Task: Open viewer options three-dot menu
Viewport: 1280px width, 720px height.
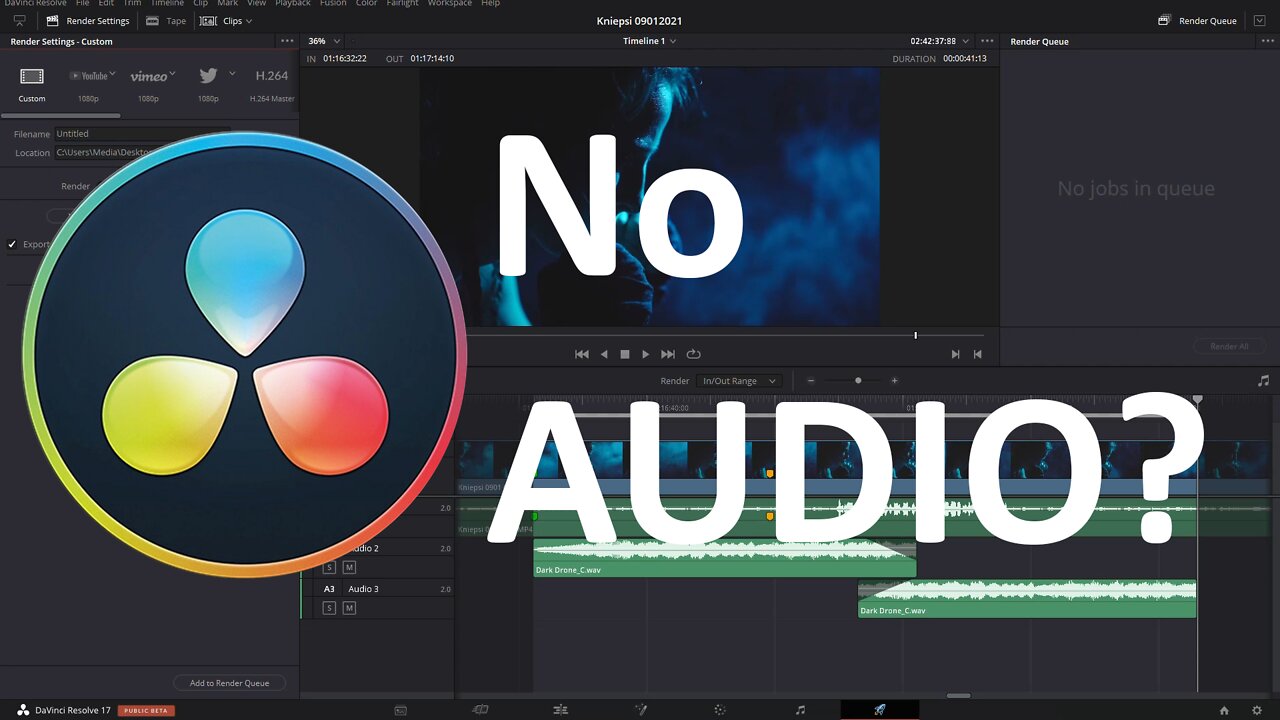Action: pyautogui.click(x=987, y=41)
